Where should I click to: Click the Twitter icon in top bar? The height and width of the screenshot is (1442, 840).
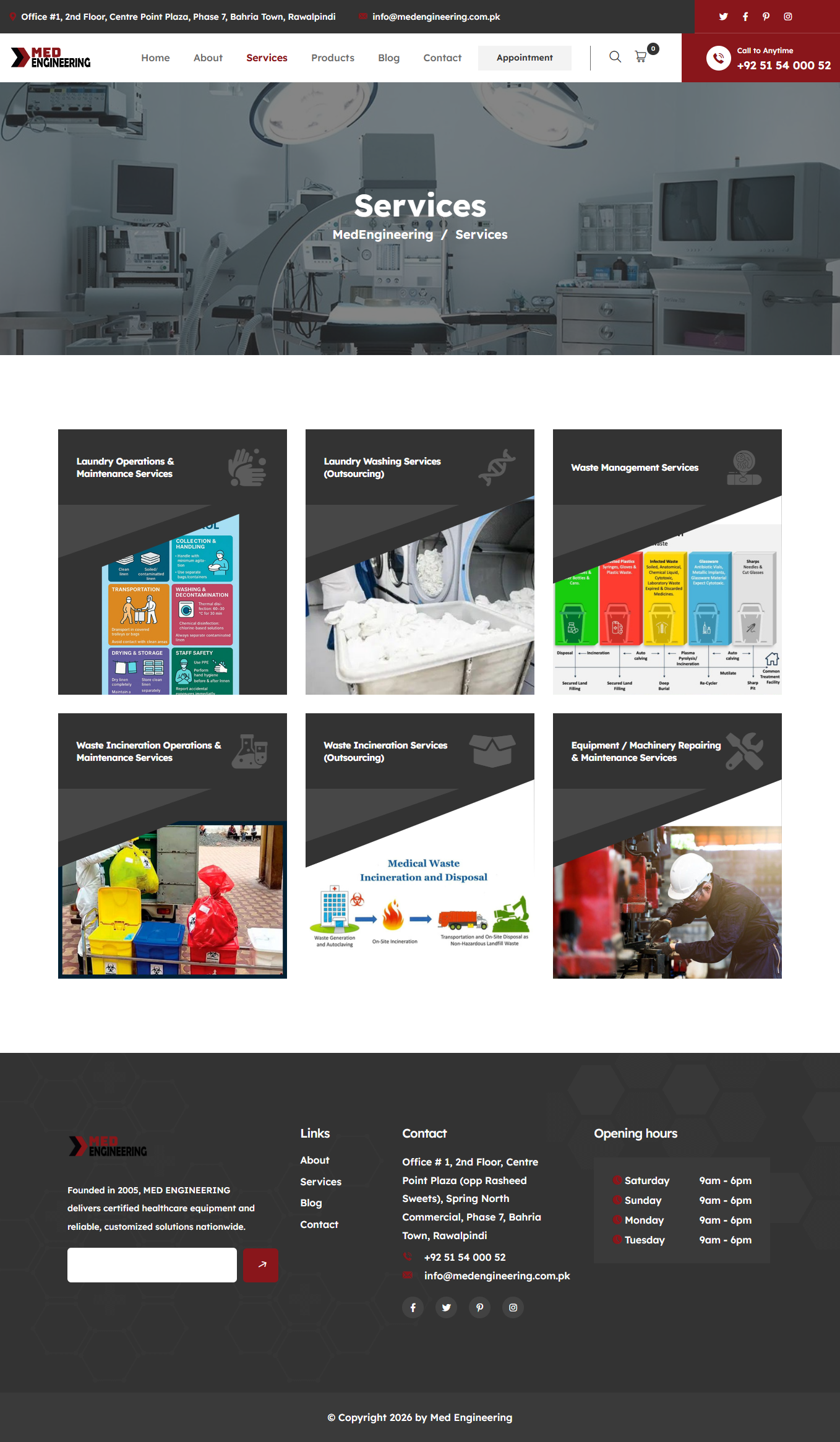(x=723, y=17)
